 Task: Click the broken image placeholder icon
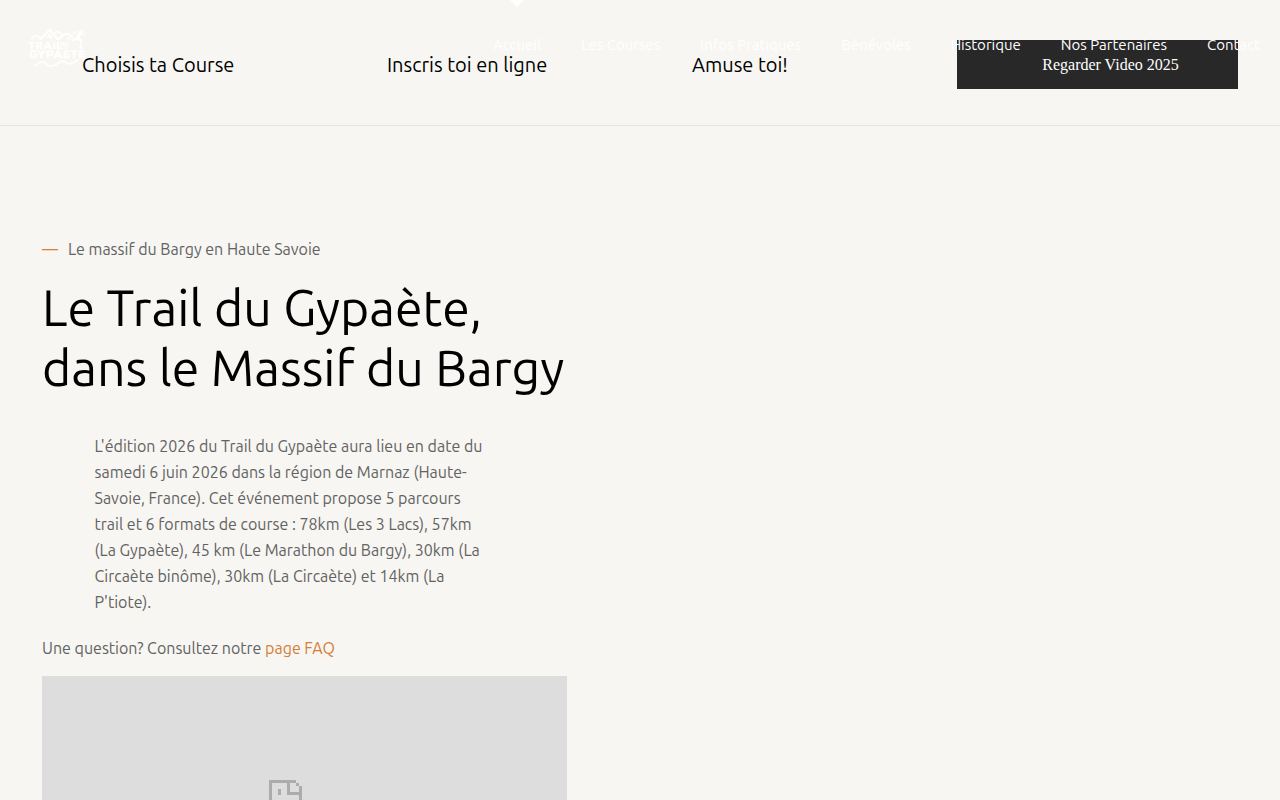click(x=286, y=790)
